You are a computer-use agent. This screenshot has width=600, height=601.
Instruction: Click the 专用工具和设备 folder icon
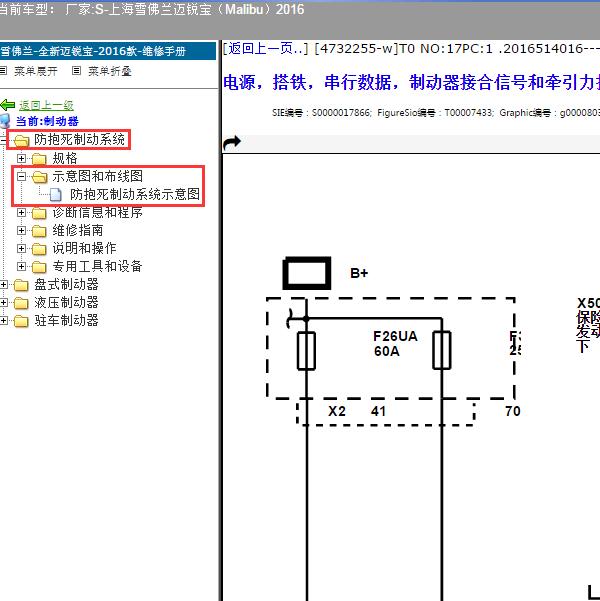39,267
